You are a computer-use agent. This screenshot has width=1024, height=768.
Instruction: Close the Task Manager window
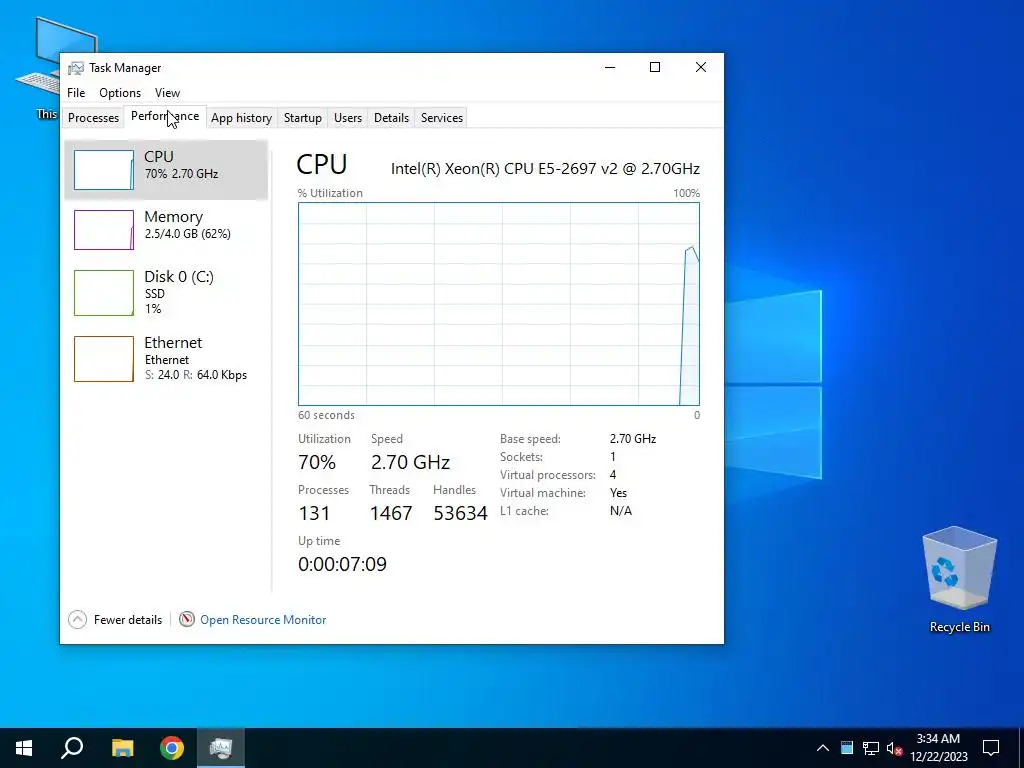pyautogui.click(x=701, y=67)
